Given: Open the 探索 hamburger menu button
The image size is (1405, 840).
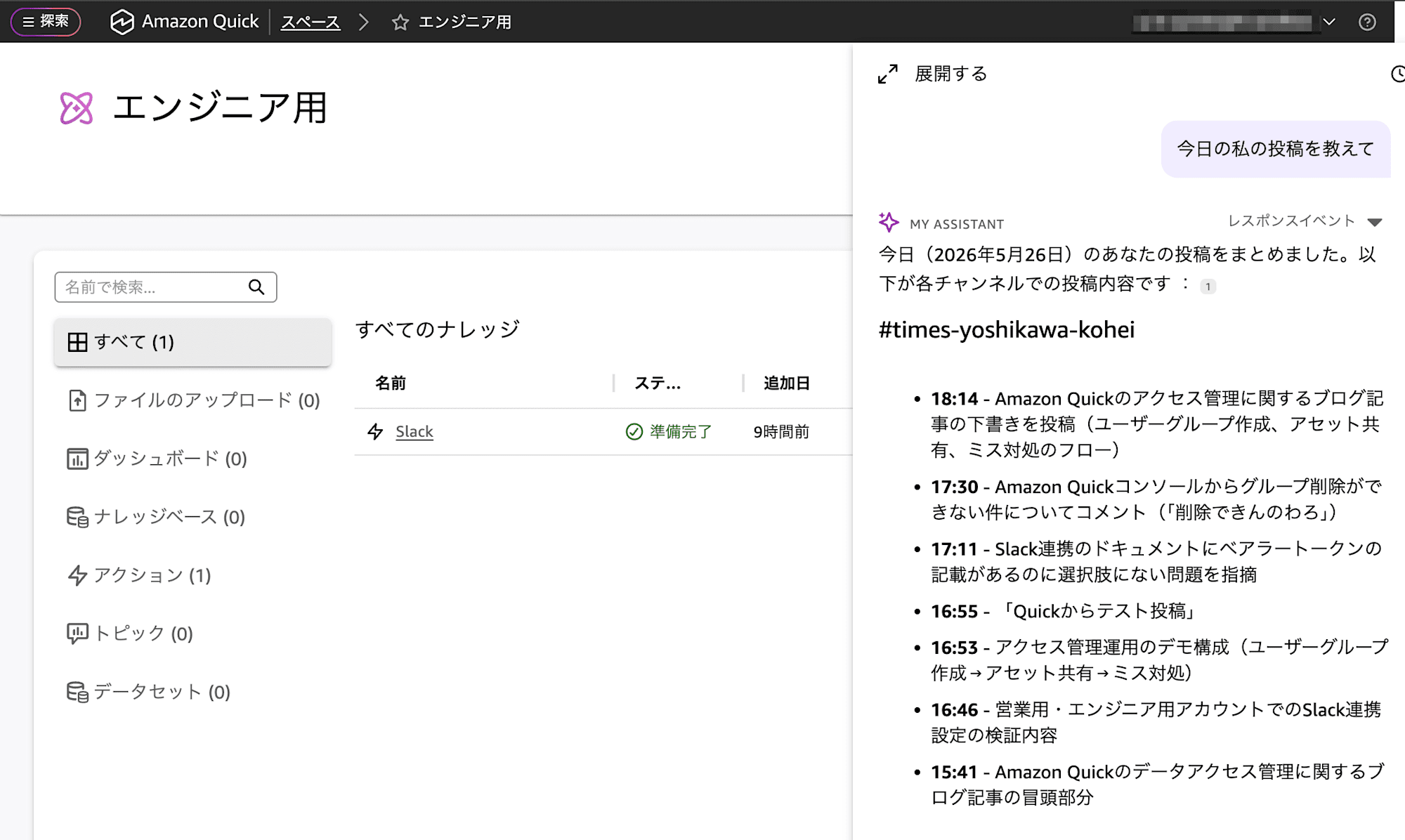Looking at the screenshot, I should (46, 22).
